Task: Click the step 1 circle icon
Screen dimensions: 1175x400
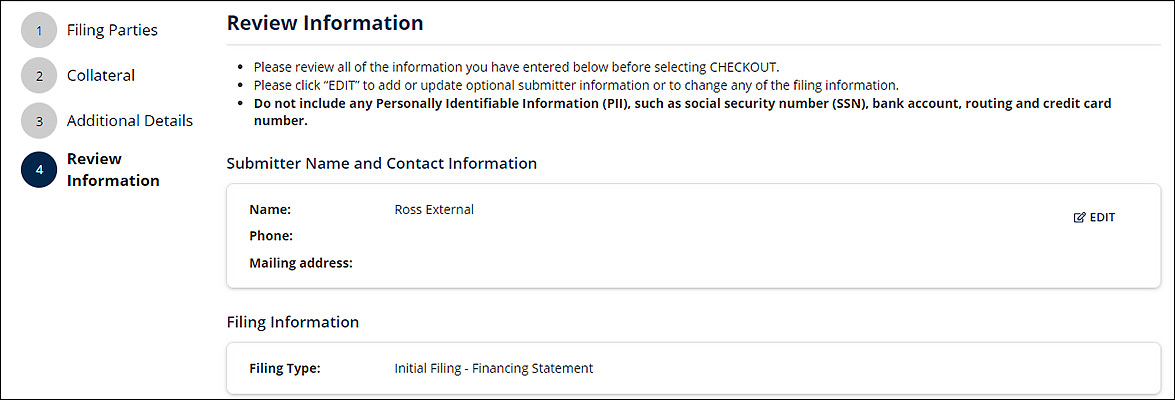Action: pos(39,31)
